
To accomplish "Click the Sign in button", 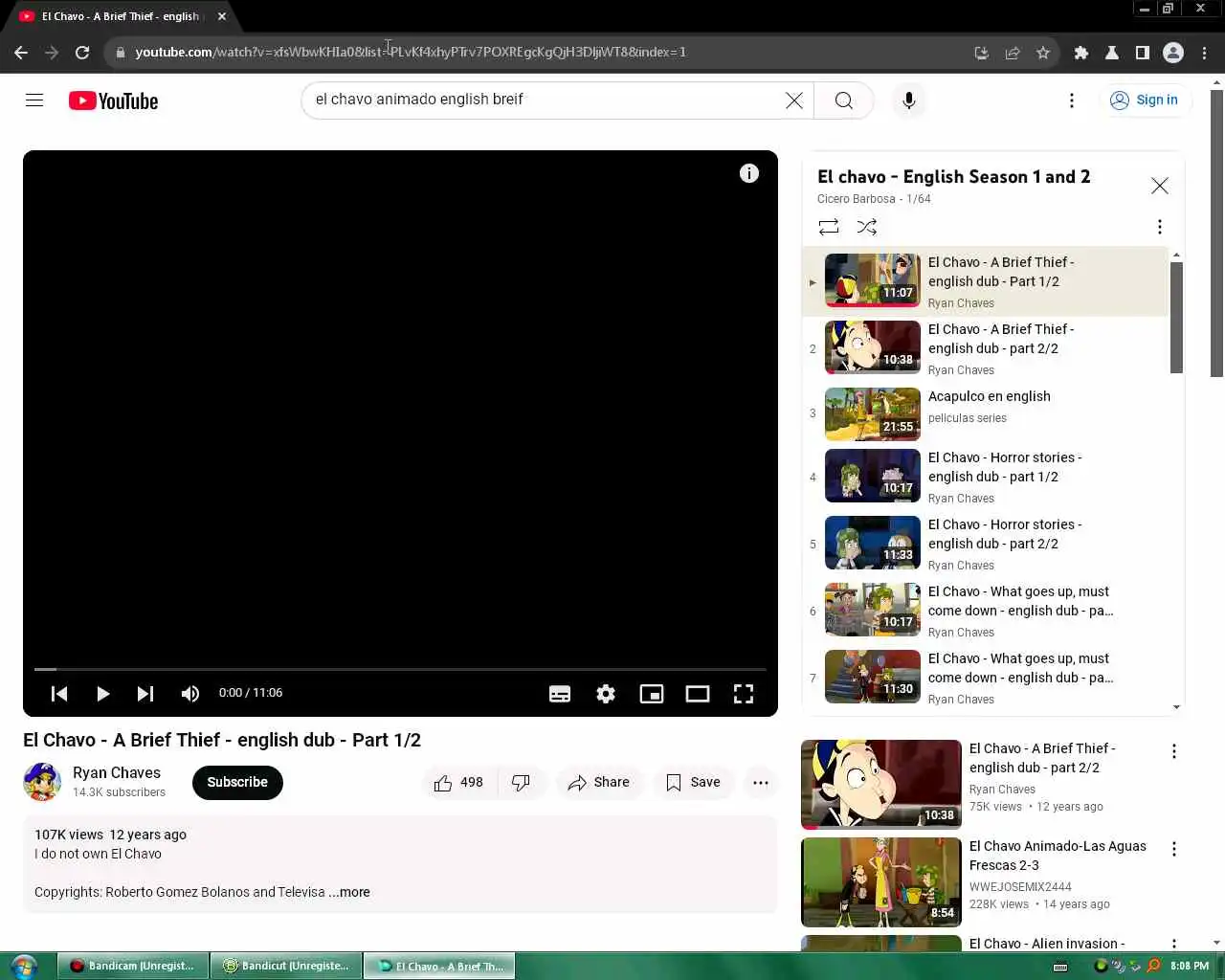I will coord(1145,100).
